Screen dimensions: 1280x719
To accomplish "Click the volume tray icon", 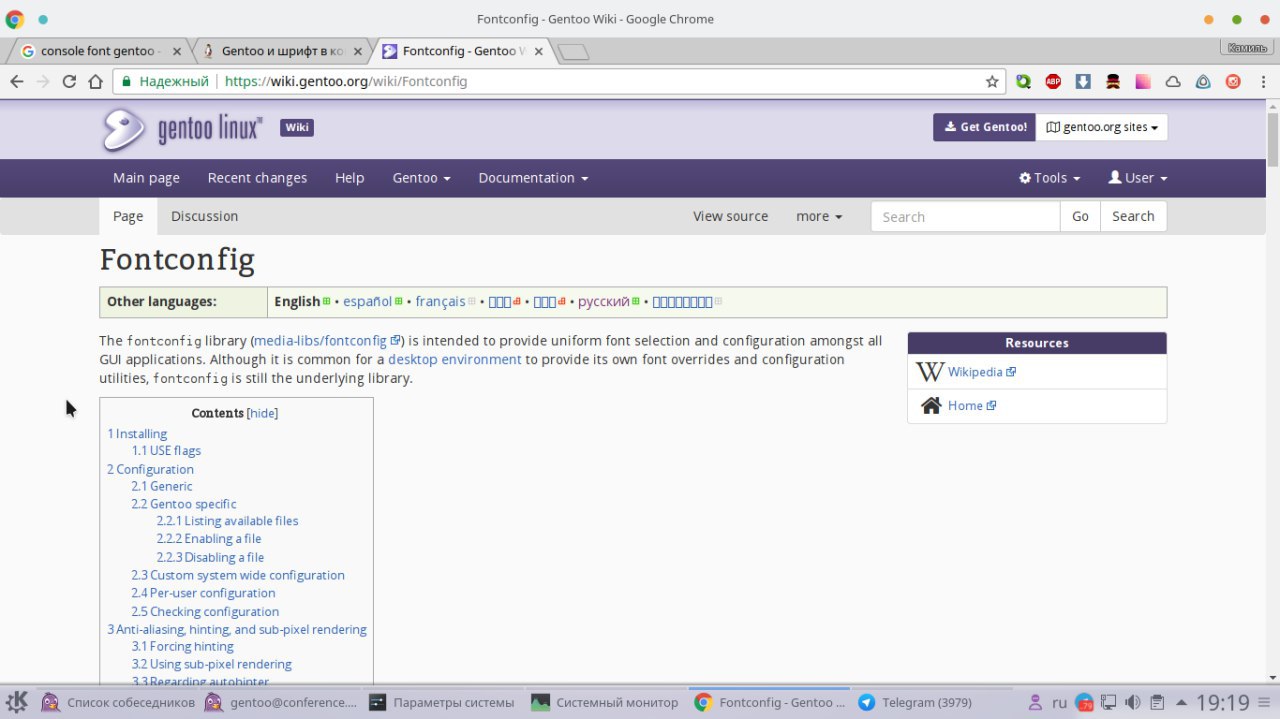I will 1133,702.
